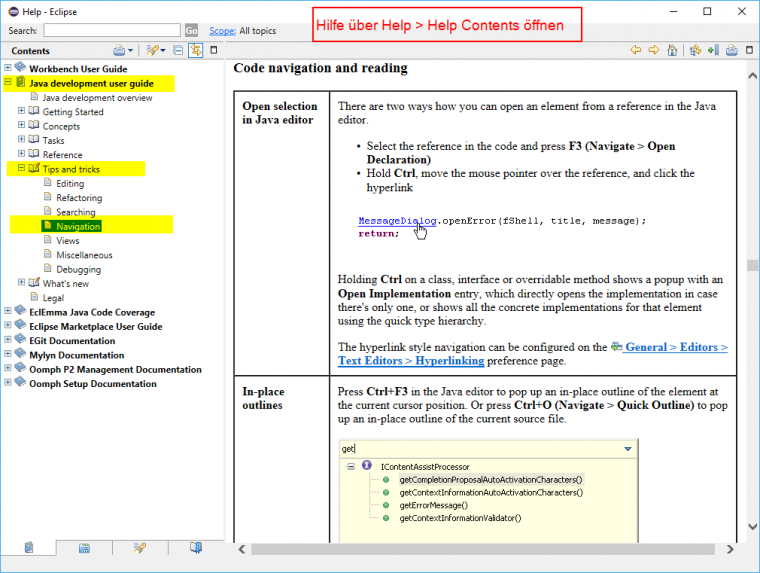The width and height of the screenshot is (760, 573).
Task: Click the Workbench User Guide book icon
Action: 20,67
